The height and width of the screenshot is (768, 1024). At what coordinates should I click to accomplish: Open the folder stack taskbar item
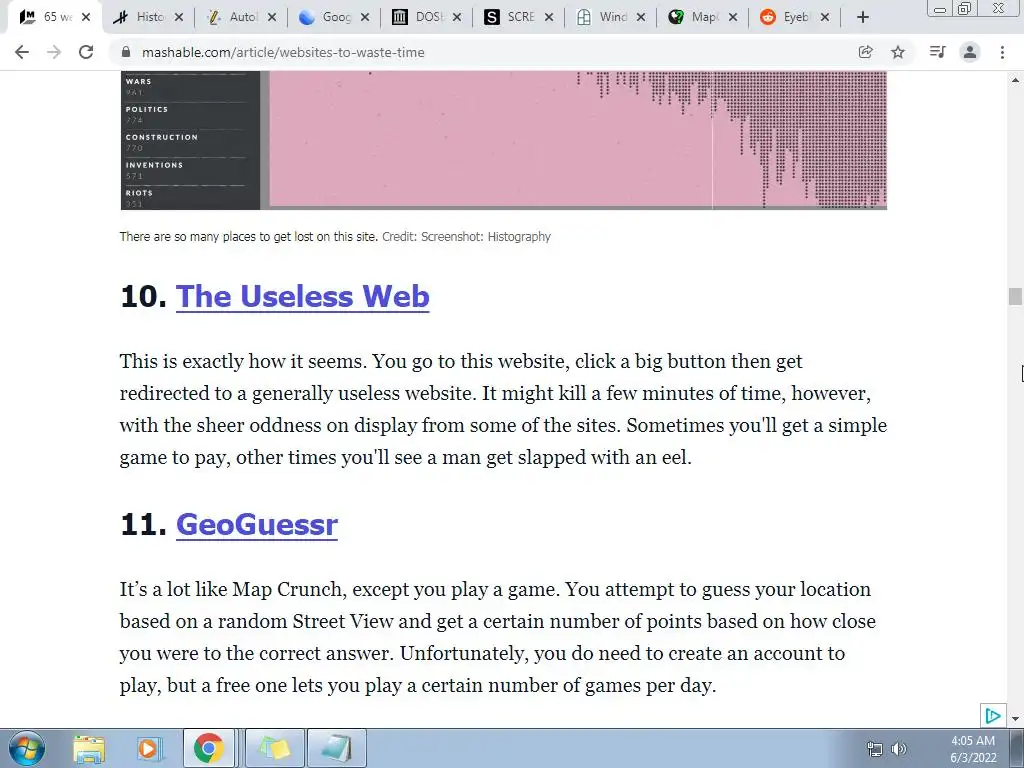[x=274, y=748]
